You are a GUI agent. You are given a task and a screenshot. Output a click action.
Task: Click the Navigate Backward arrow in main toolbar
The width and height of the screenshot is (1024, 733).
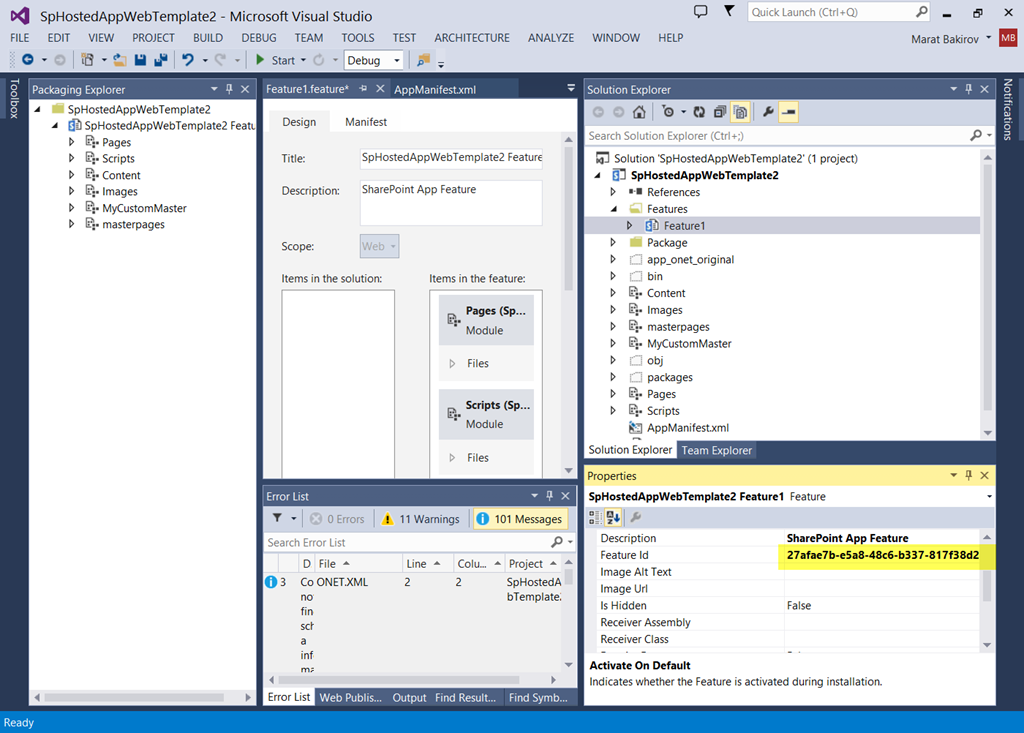pos(27,59)
